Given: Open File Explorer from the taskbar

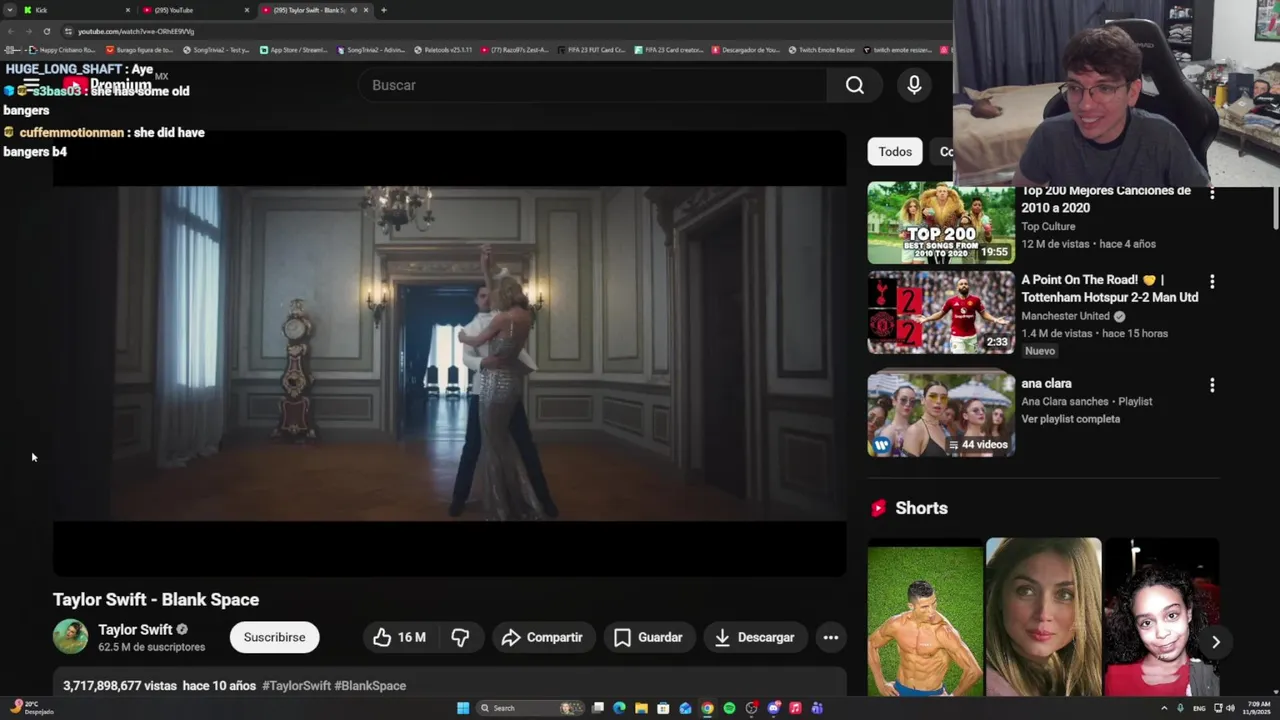Looking at the screenshot, I should [641, 708].
